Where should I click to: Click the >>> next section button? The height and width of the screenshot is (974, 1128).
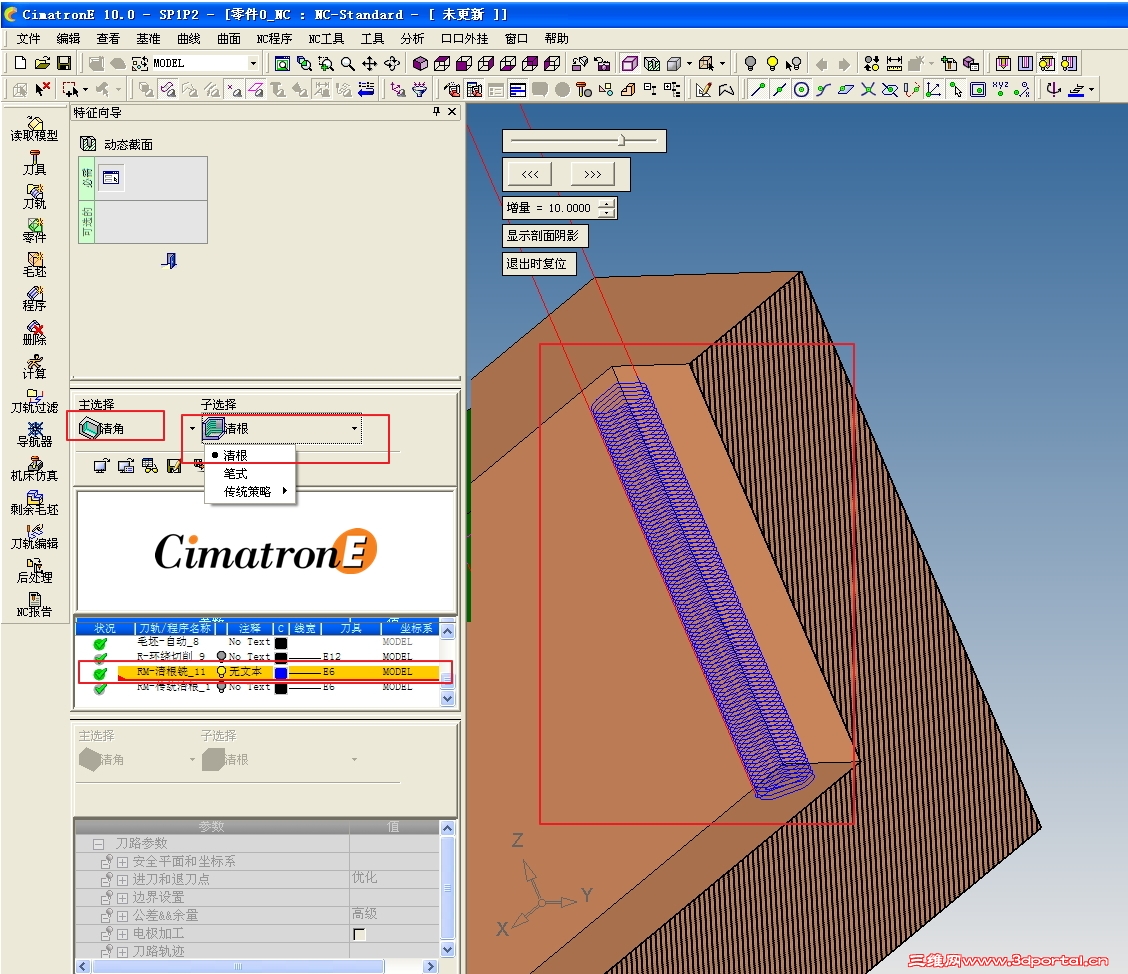[x=593, y=174]
